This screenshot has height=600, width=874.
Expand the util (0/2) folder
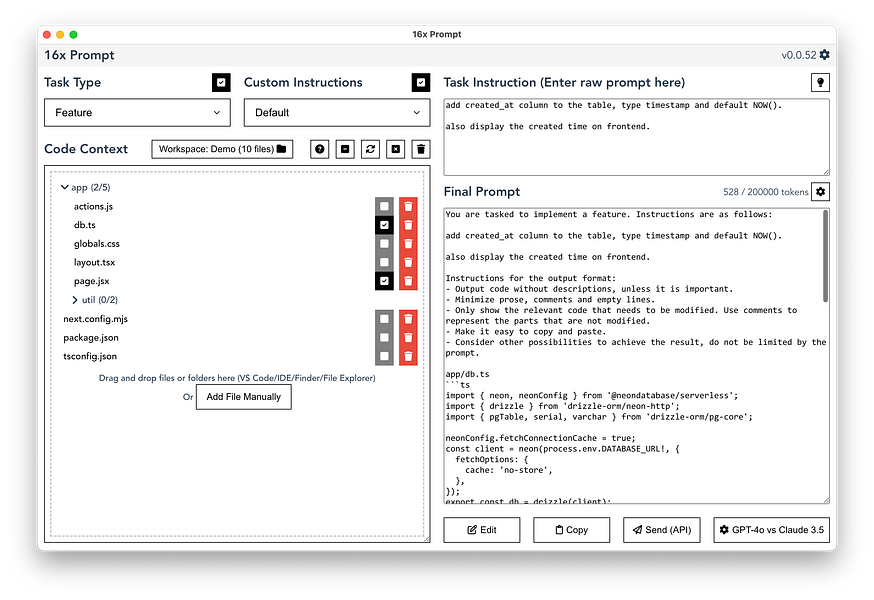pyautogui.click(x=95, y=300)
